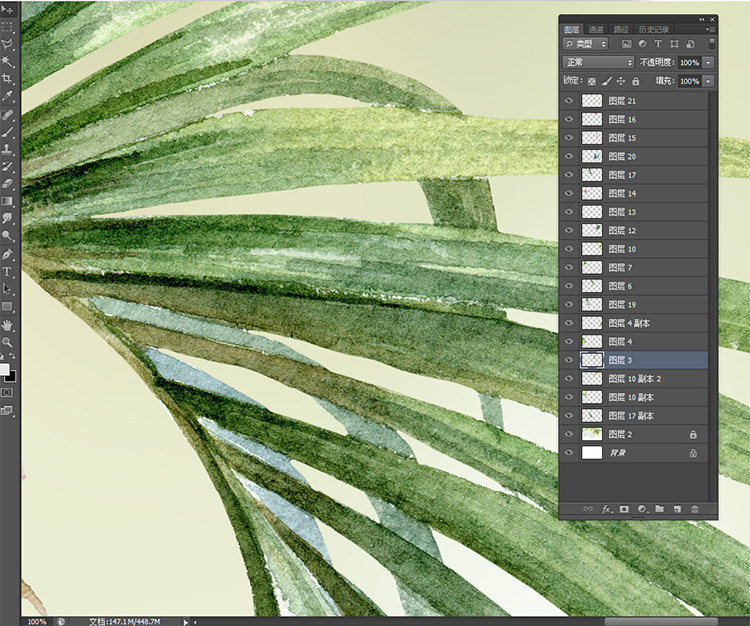Hide the 背景 layer
The image size is (750, 626).
(569, 452)
